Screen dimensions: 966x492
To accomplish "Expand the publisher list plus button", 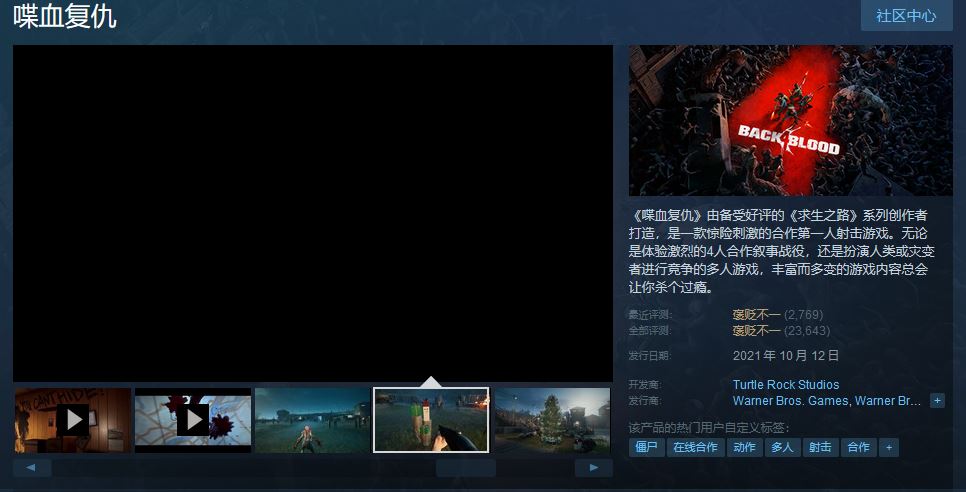I will coord(937,401).
